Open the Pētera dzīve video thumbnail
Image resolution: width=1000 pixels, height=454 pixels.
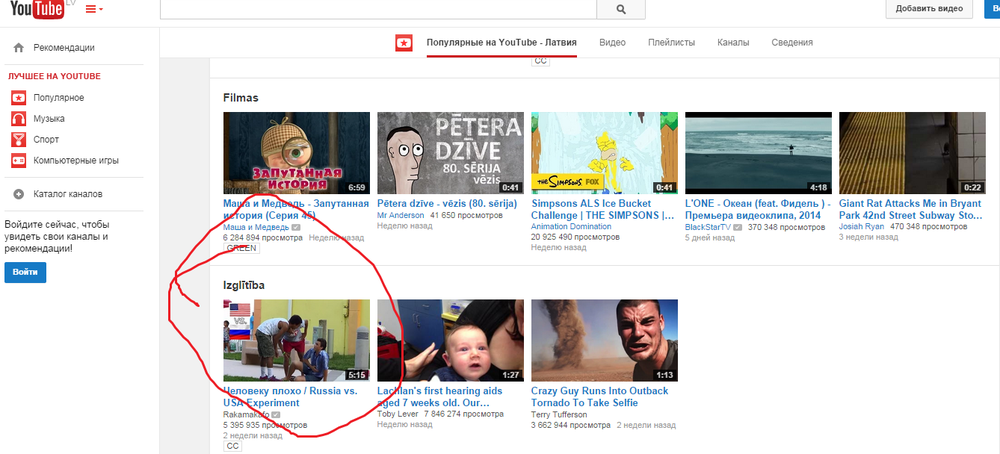[x=450, y=152]
